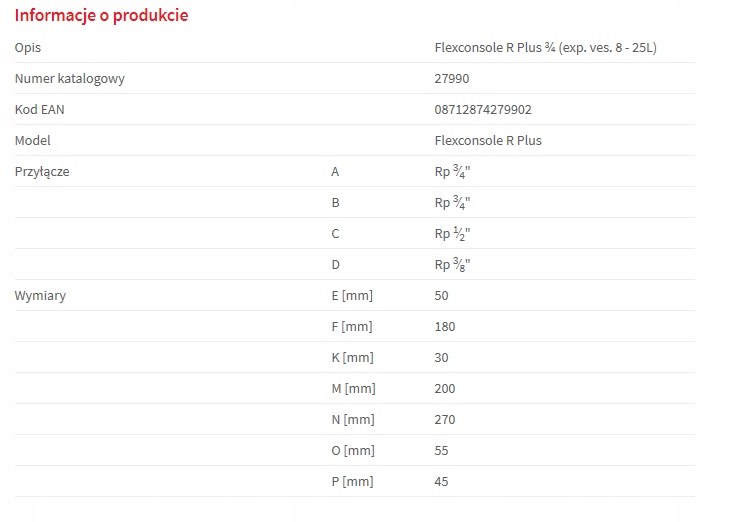Click the connection "B" sub-label
The width and height of the screenshot is (730, 522).
[336, 203]
